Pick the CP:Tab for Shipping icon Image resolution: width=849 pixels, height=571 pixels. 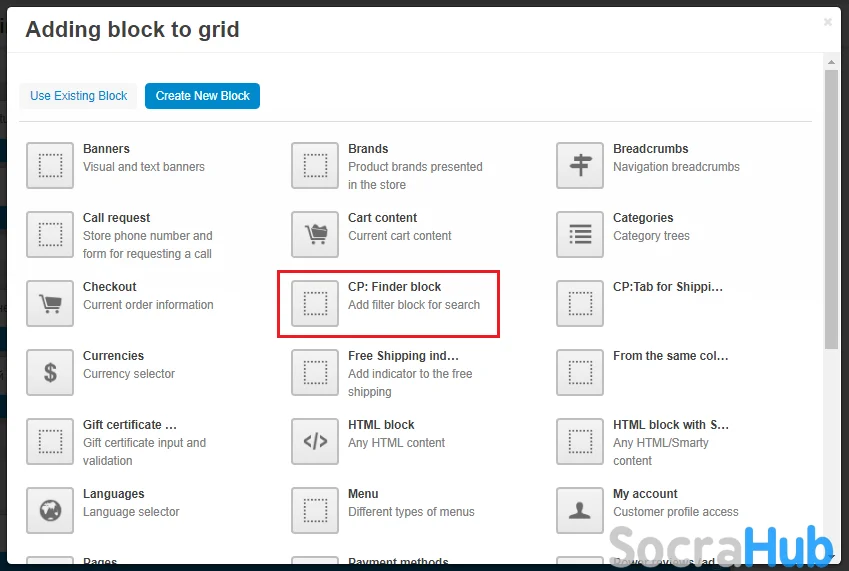[x=580, y=304]
